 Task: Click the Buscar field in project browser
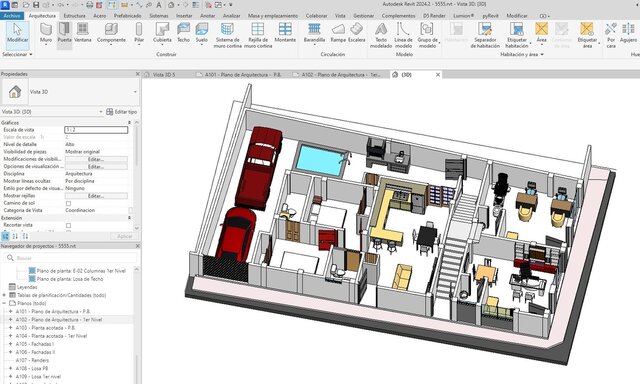click(71, 258)
